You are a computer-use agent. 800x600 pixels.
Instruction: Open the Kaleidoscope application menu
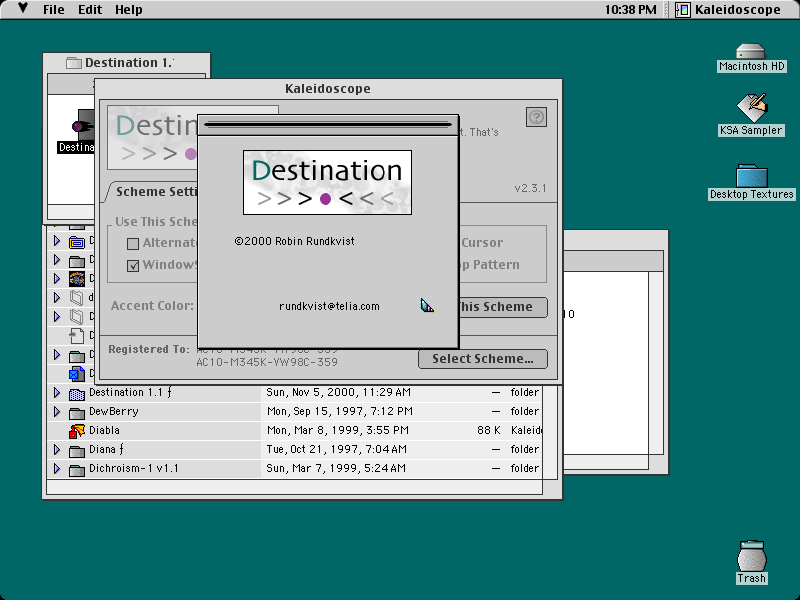pos(728,10)
